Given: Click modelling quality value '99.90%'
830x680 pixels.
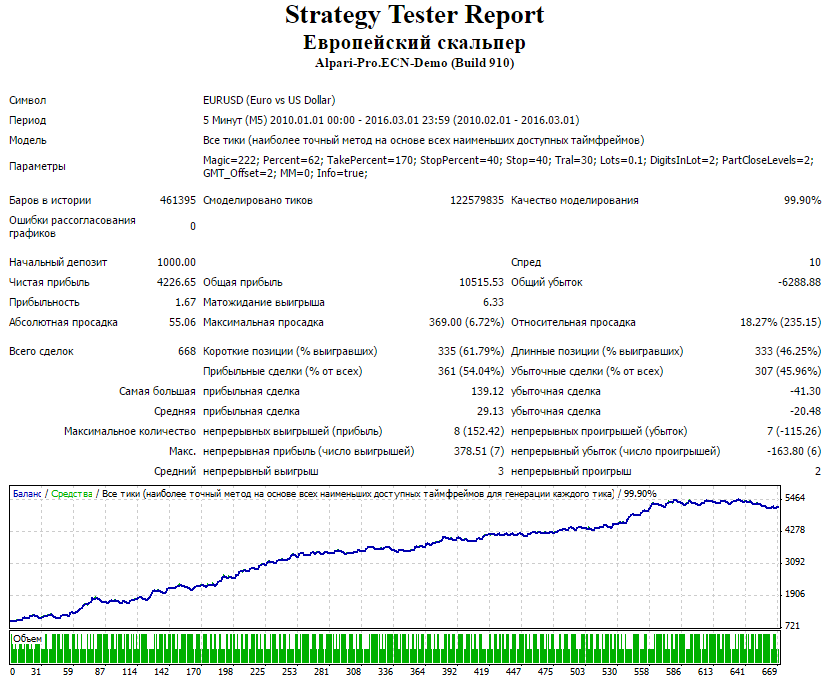Looking at the screenshot, I should [x=802, y=201].
